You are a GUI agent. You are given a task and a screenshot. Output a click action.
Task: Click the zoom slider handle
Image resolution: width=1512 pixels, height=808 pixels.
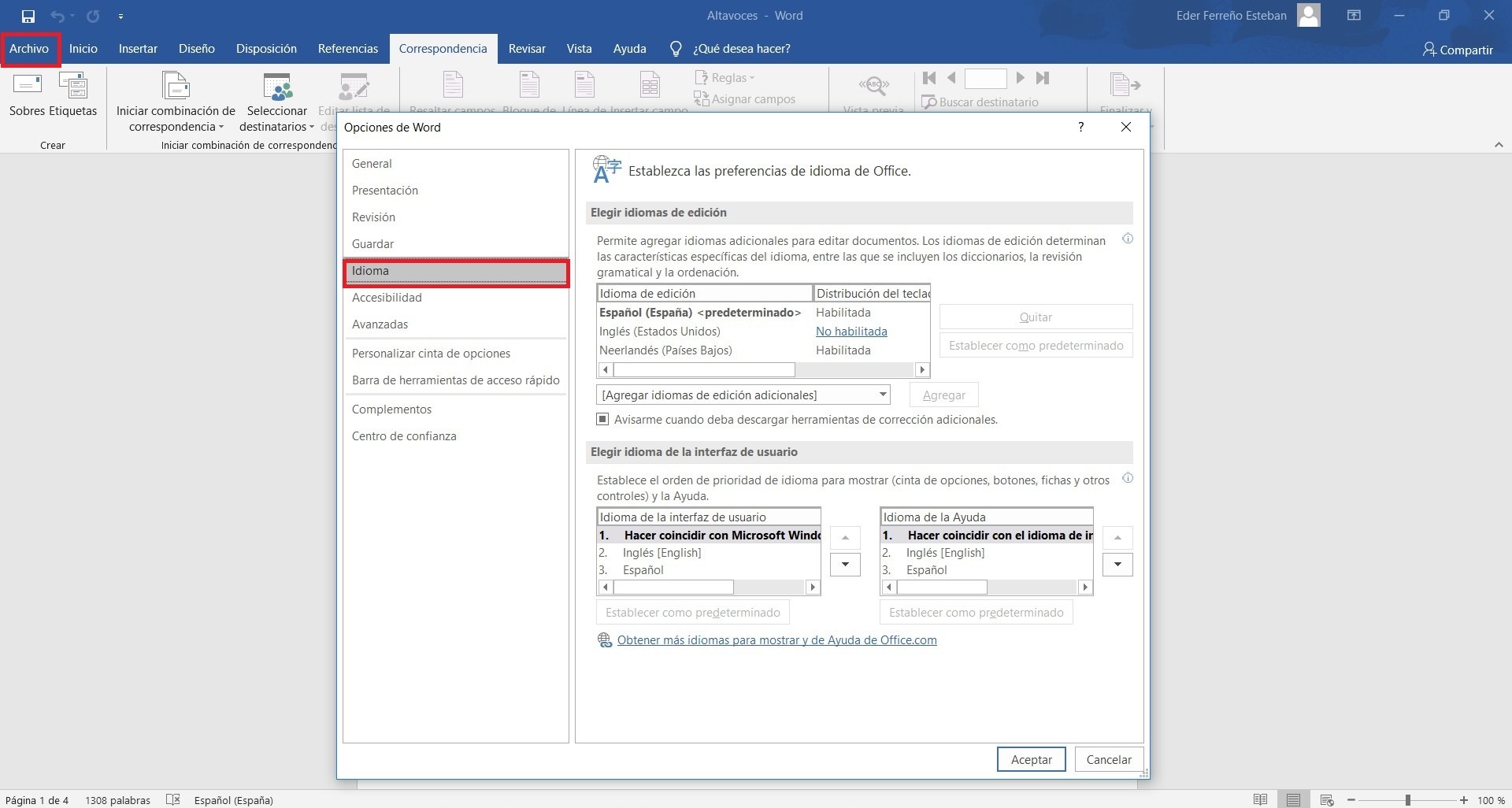[1407, 800]
